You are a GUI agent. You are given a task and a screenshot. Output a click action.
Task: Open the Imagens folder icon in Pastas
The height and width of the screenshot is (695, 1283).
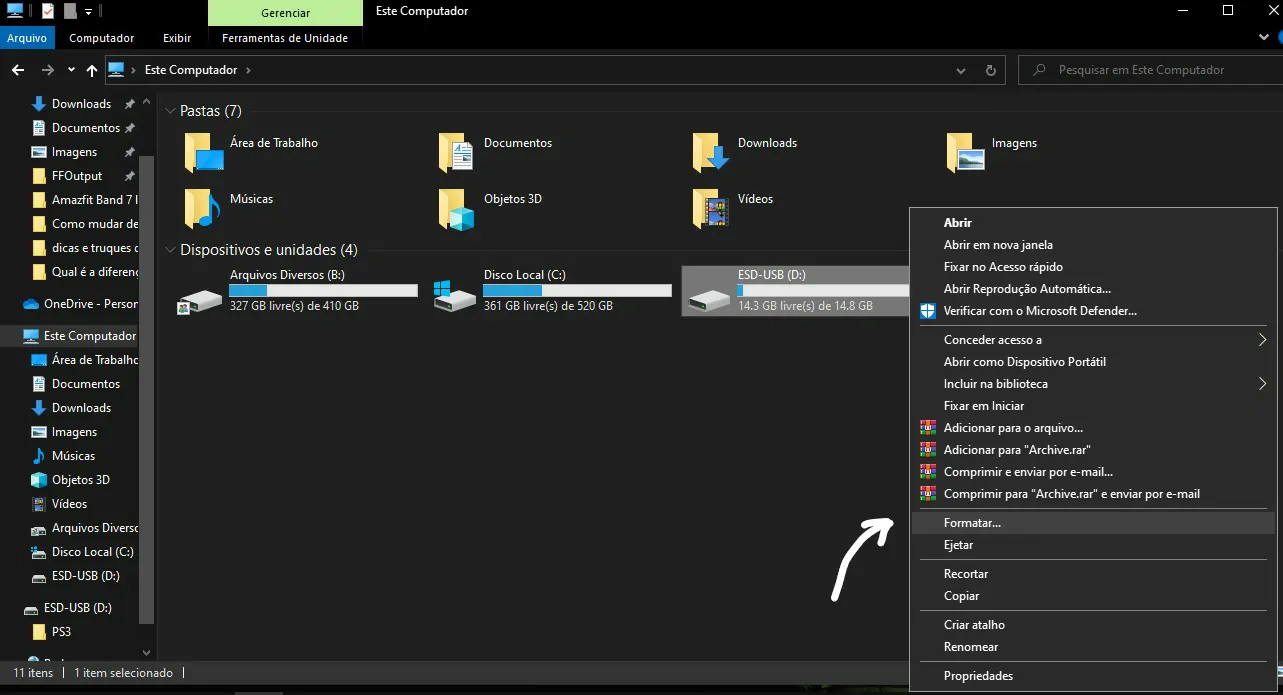[966, 153]
